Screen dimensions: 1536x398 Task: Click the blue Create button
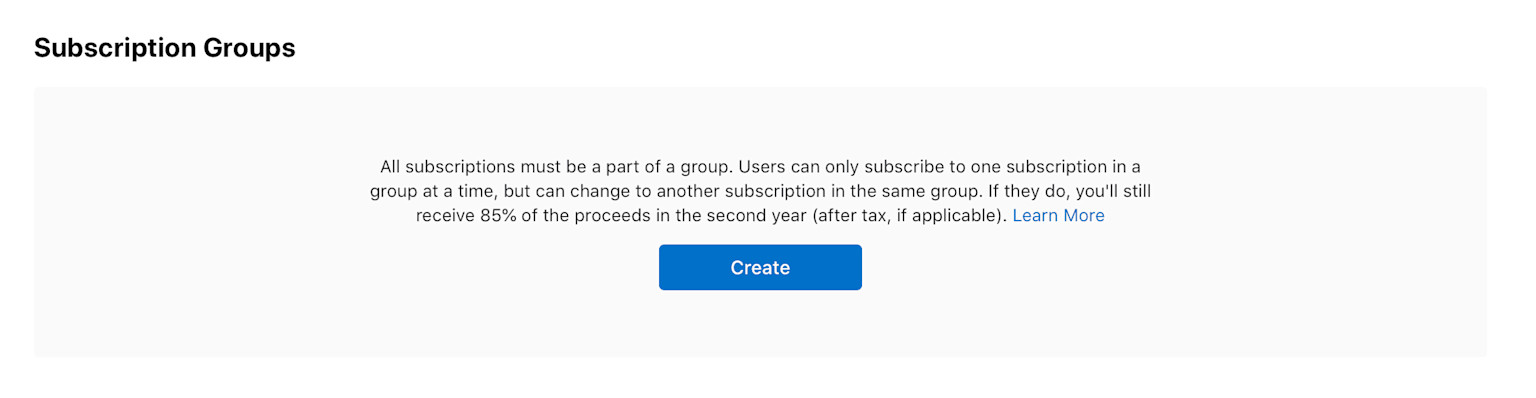coord(760,267)
